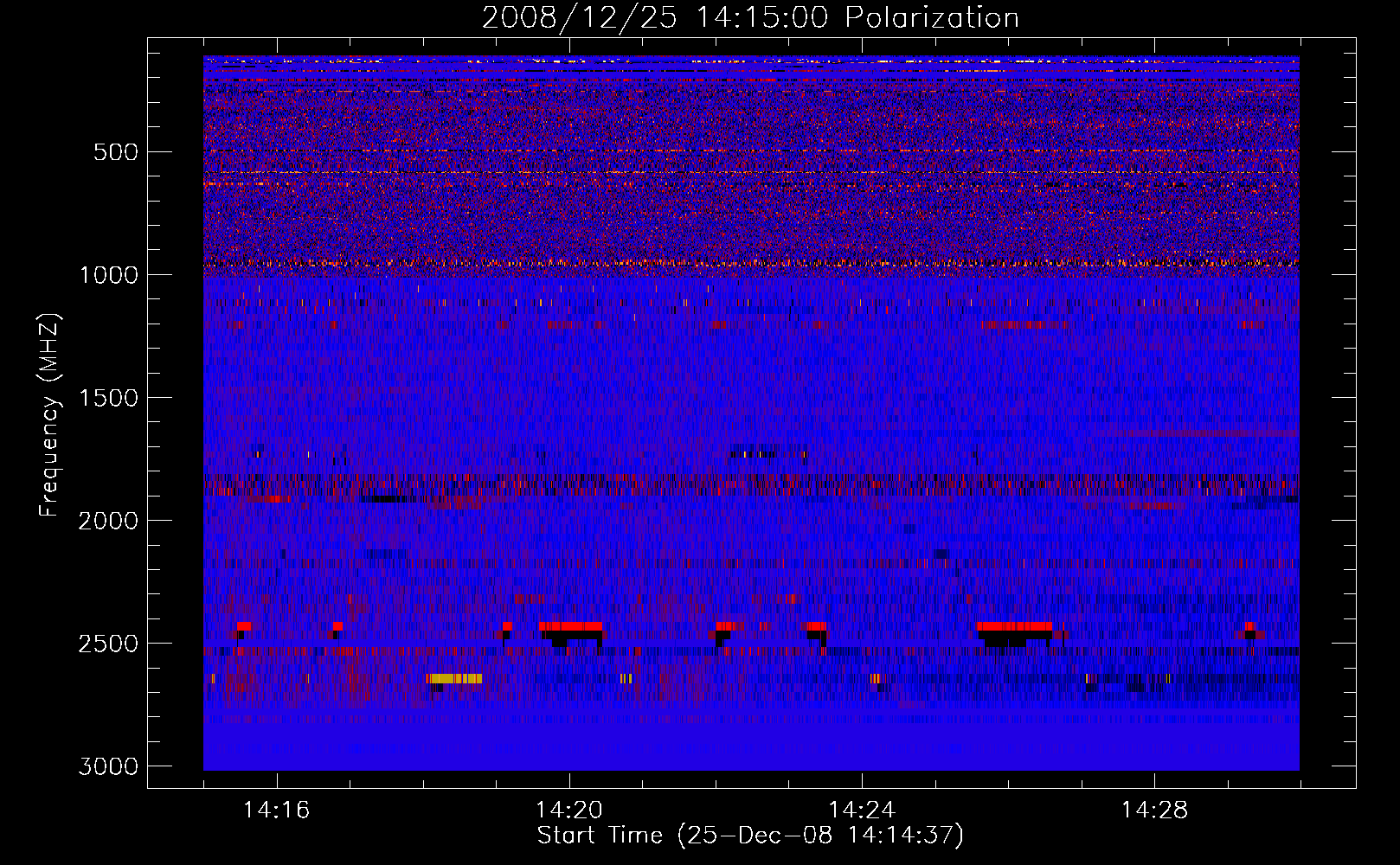
Task: Click the 14:16 time tick label
Action: [276, 811]
